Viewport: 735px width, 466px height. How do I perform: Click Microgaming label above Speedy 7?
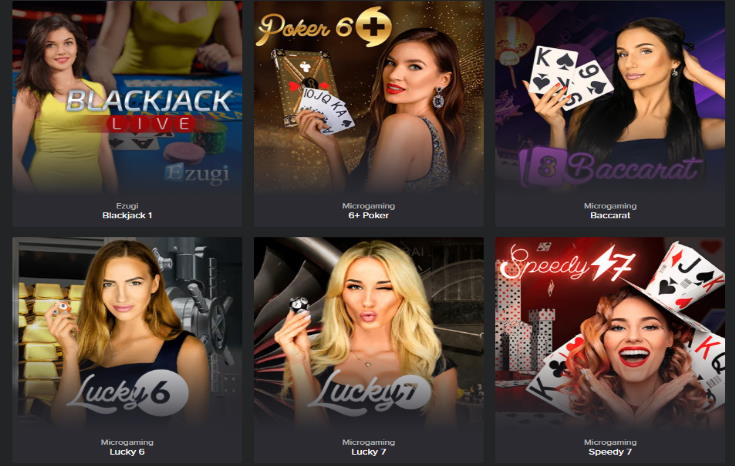coord(610,442)
